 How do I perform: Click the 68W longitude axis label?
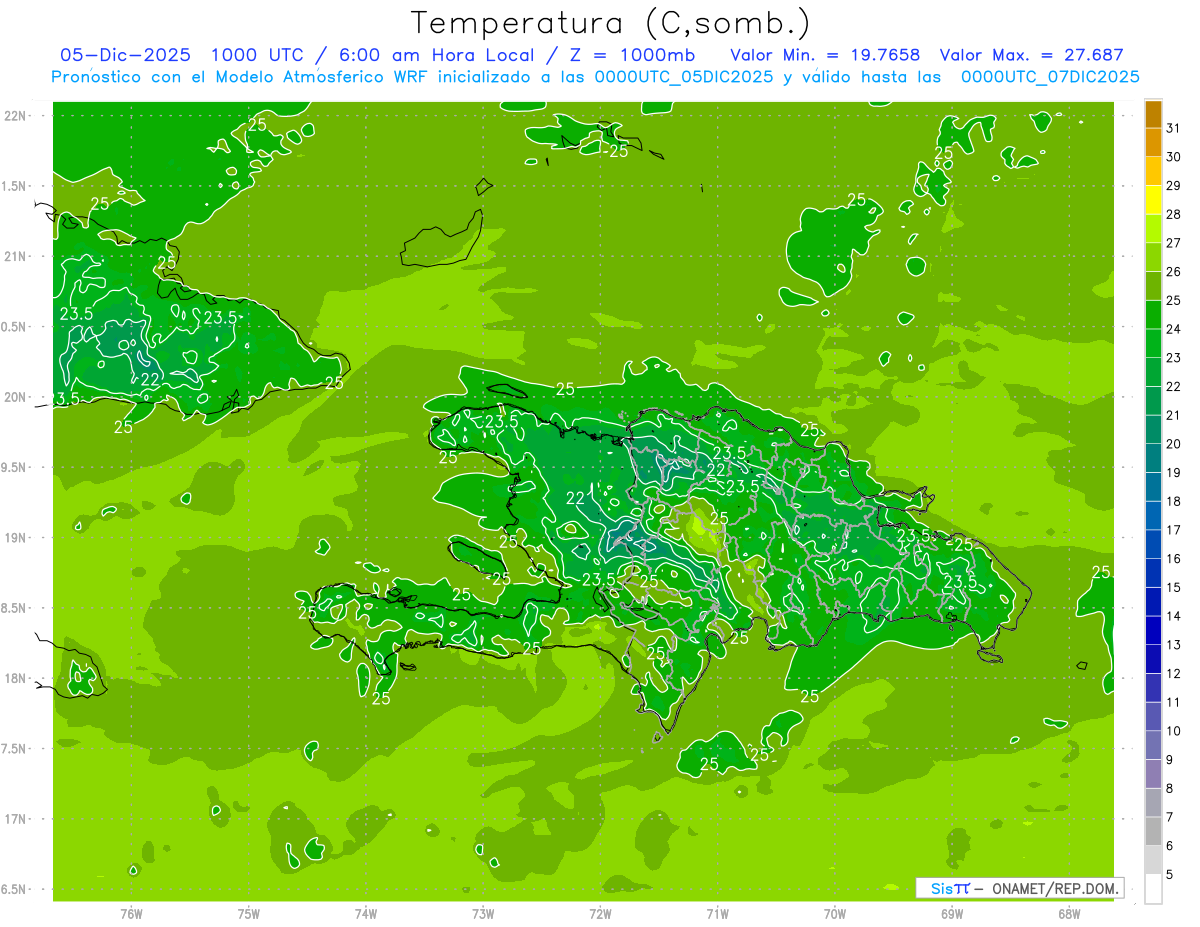coord(1068,914)
